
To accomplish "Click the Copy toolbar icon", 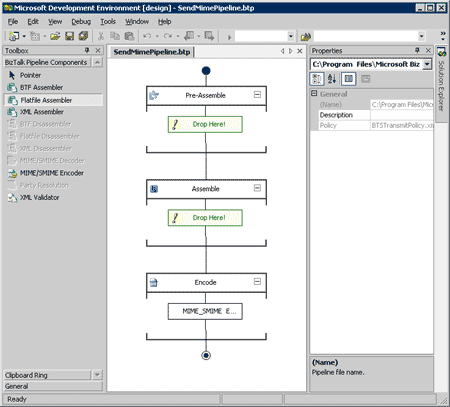I will tap(115, 36).
